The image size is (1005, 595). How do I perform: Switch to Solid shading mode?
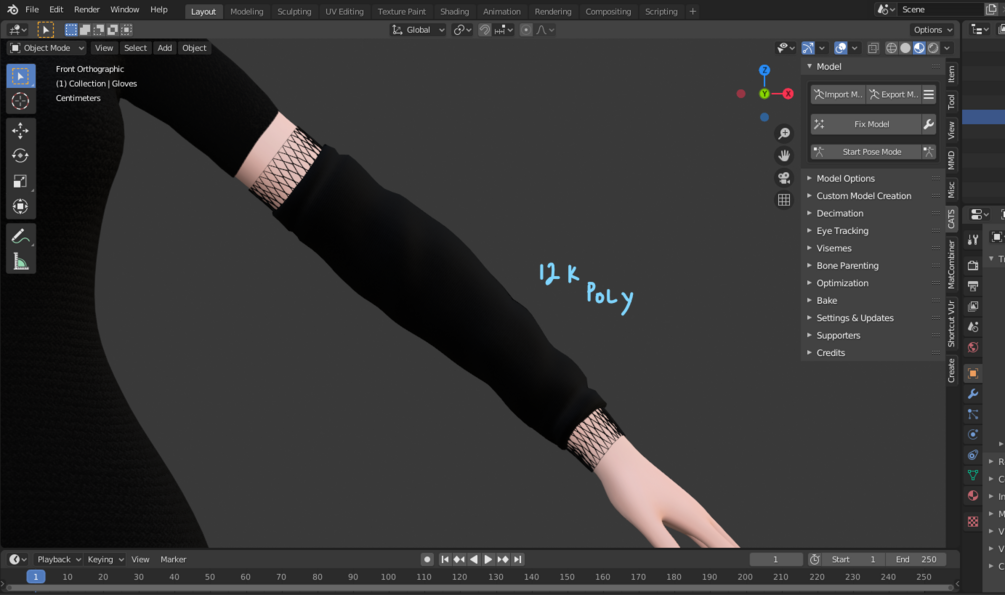[x=905, y=48]
